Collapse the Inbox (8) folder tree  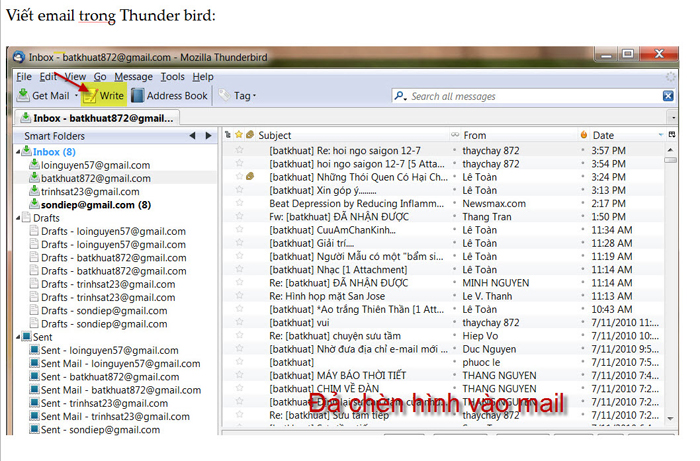click(x=18, y=152)
